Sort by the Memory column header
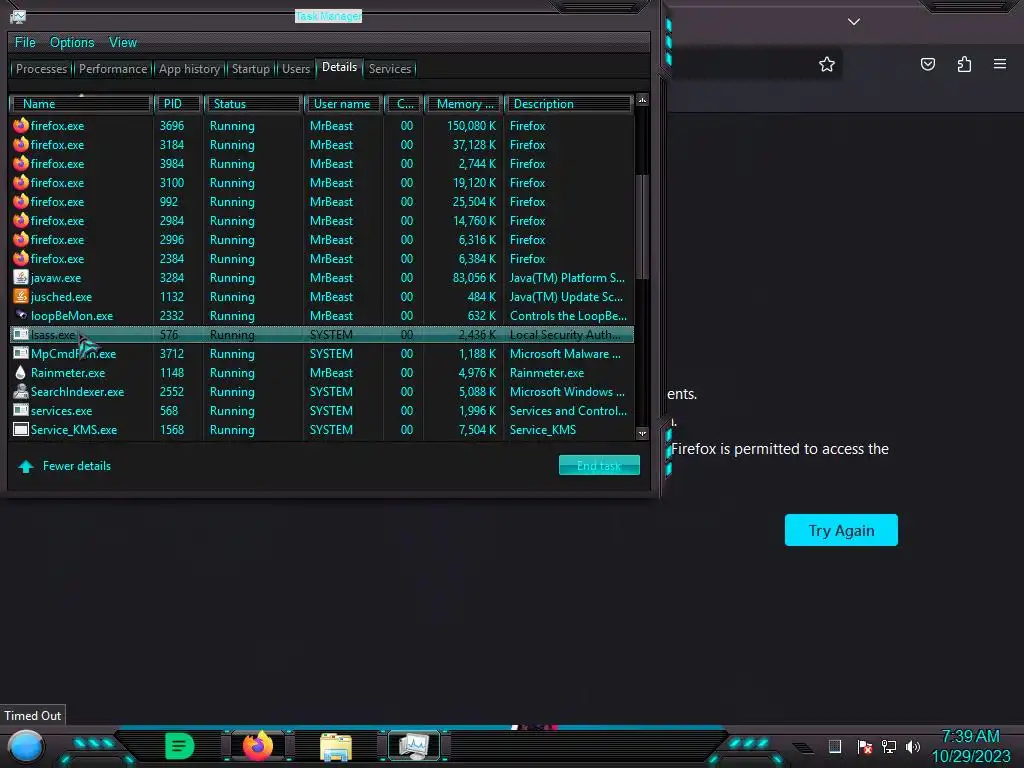The width and height of the screenshot is (1024, 768). [x=464, y=104]
